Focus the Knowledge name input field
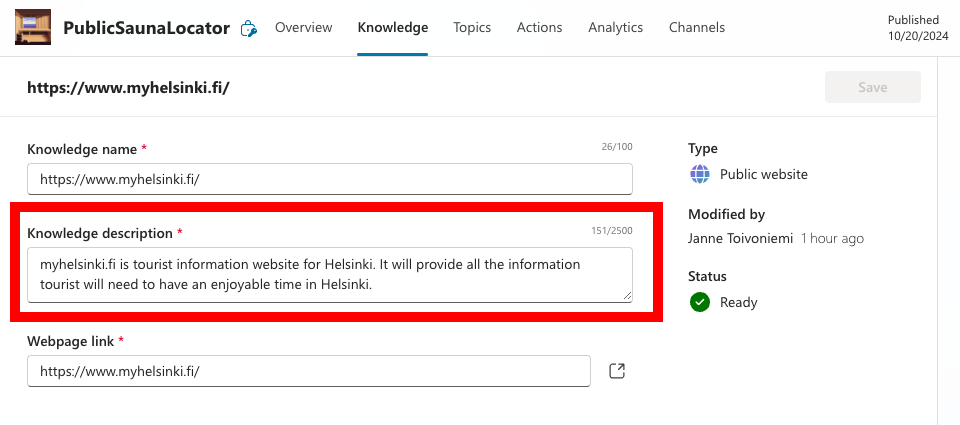The image size is (960, 425). click(330, 179)
